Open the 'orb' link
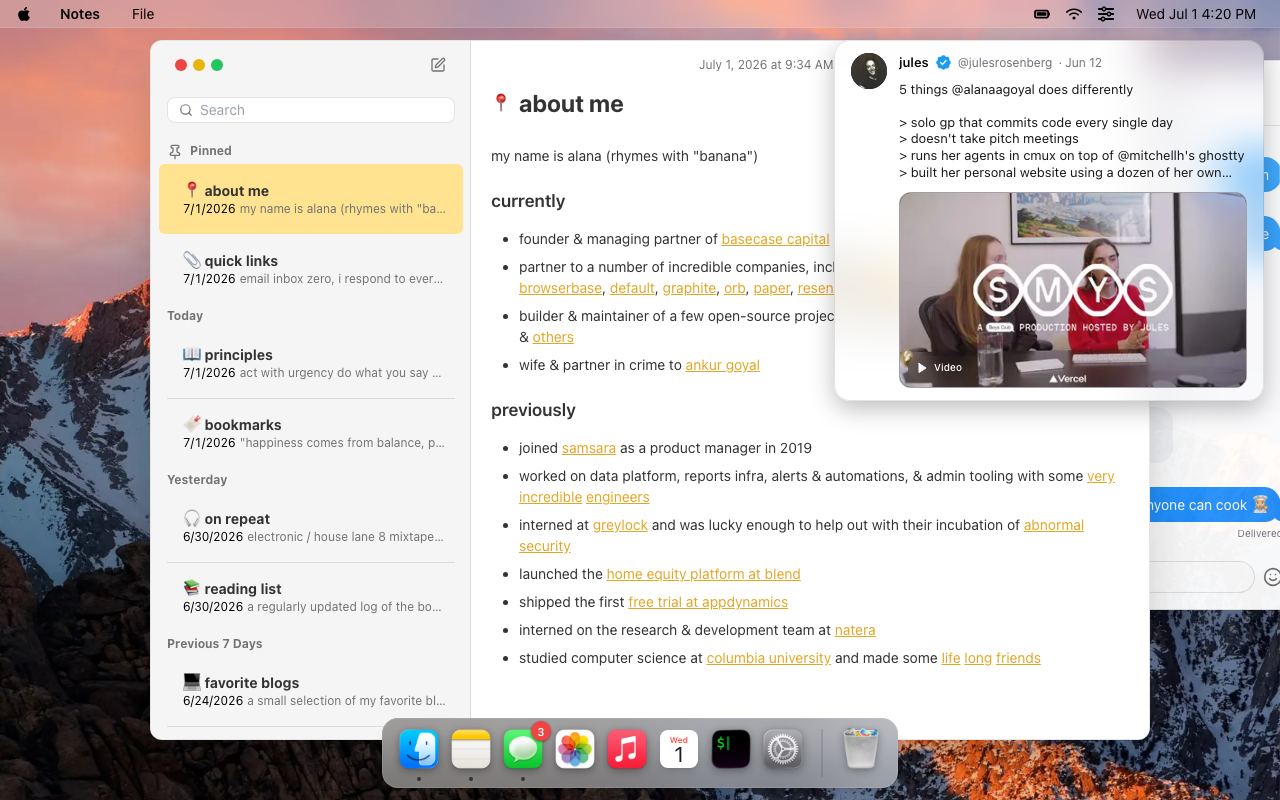Viewport: 1280px width, 800px height. (x=735, y=288)
